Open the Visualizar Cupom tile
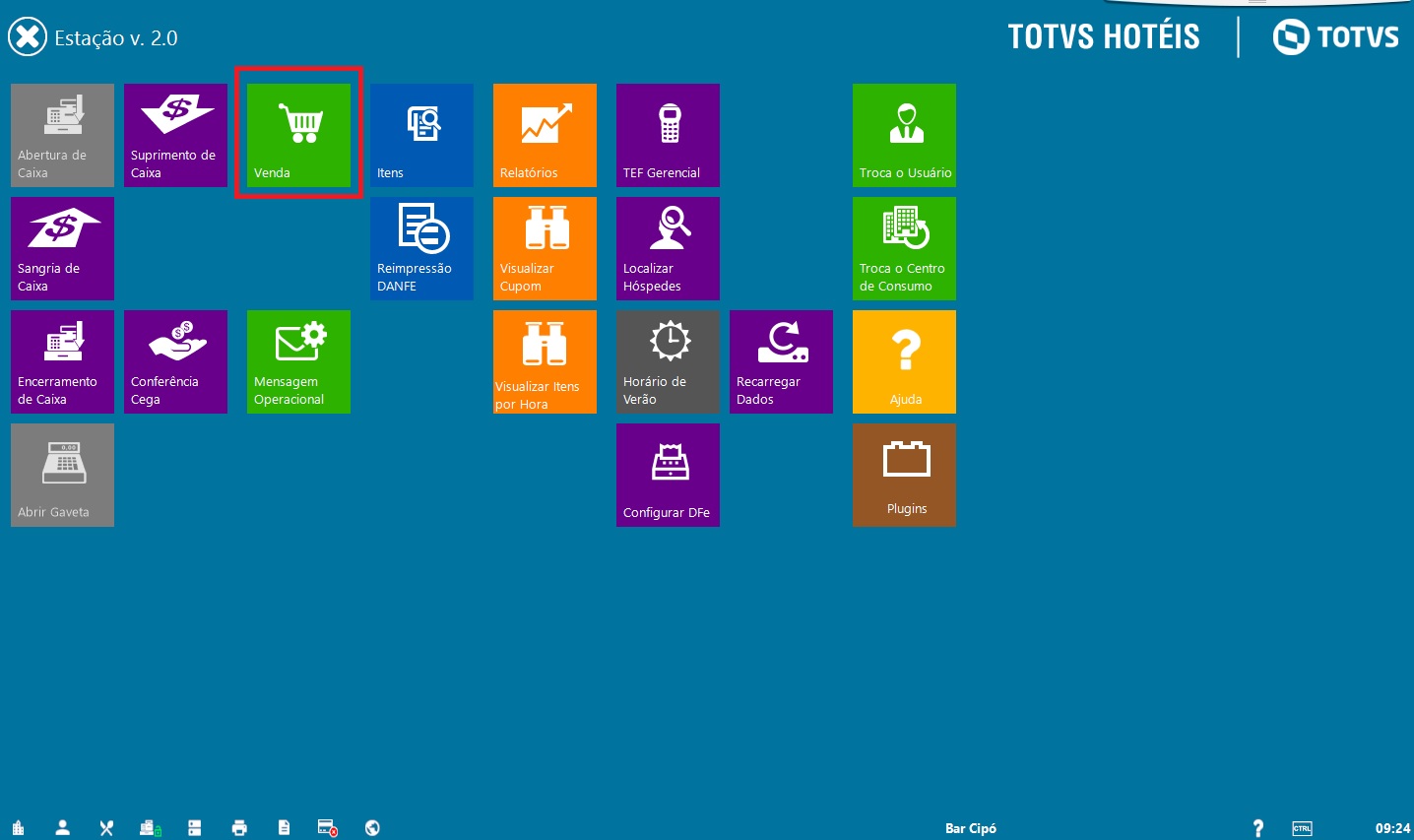The width and height of the screenshot is (1414, 840). click(545, 248)
